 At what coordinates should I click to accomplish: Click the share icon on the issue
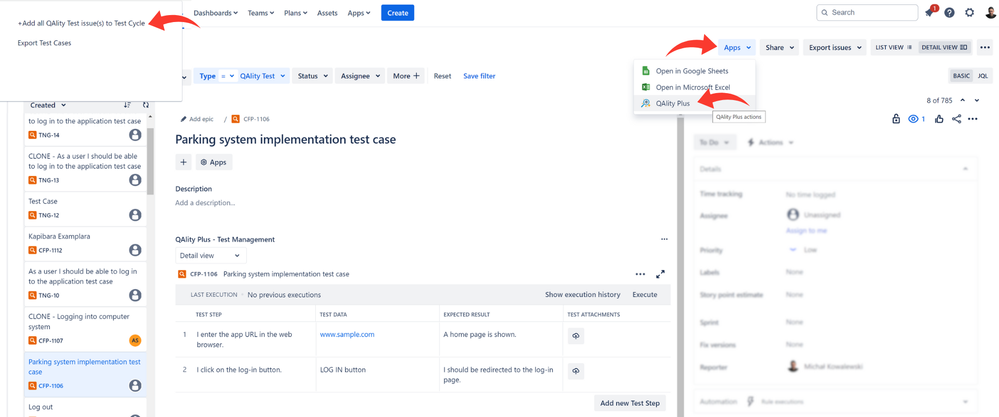point(956,119)
